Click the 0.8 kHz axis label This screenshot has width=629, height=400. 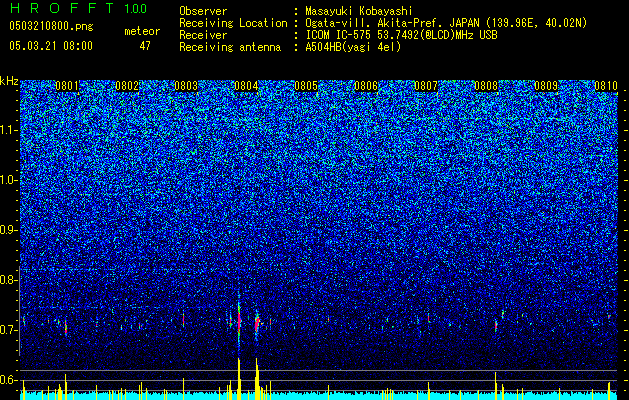pos(9,280)
